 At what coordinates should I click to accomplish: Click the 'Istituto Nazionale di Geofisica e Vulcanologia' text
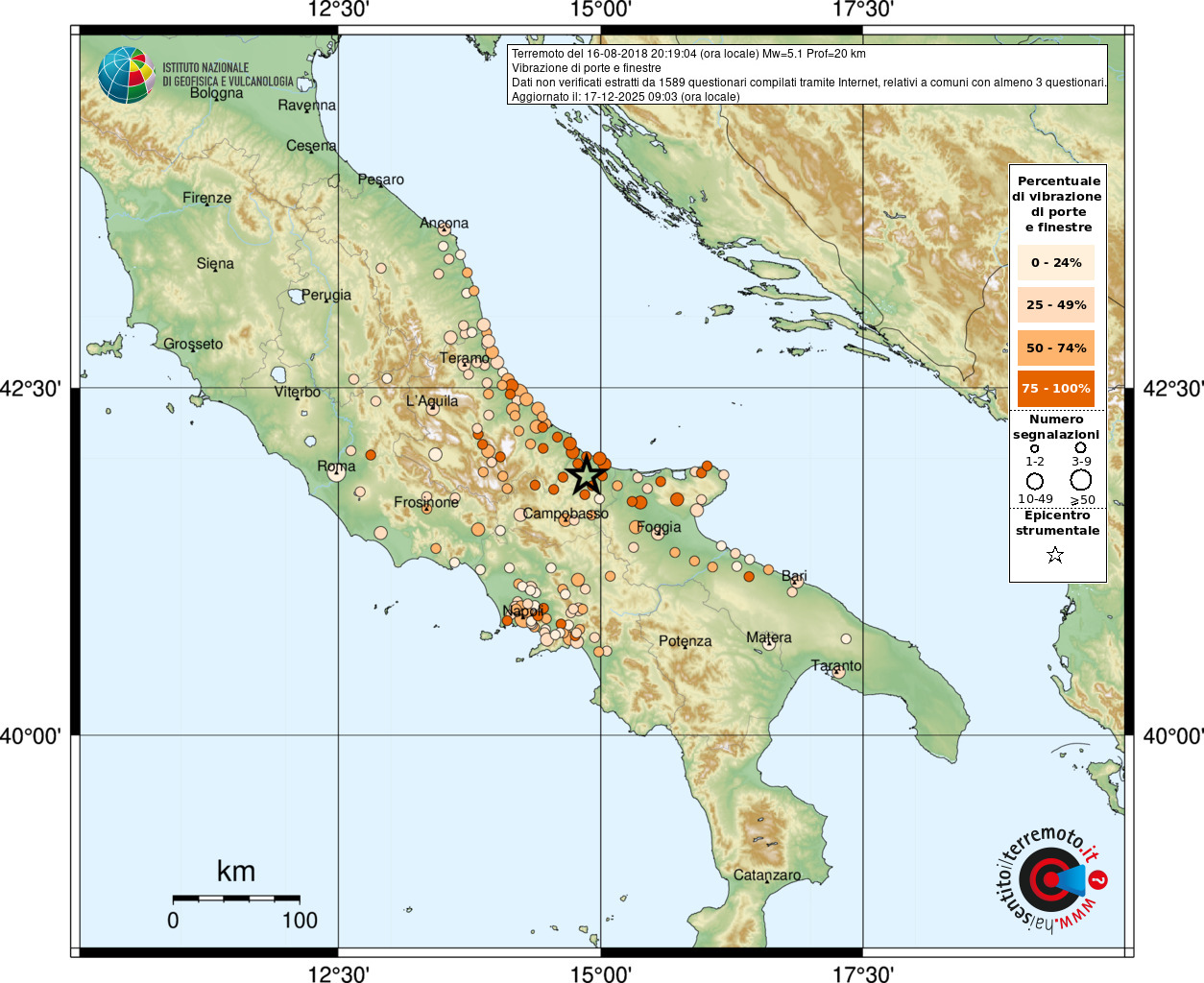click(228, 75)
